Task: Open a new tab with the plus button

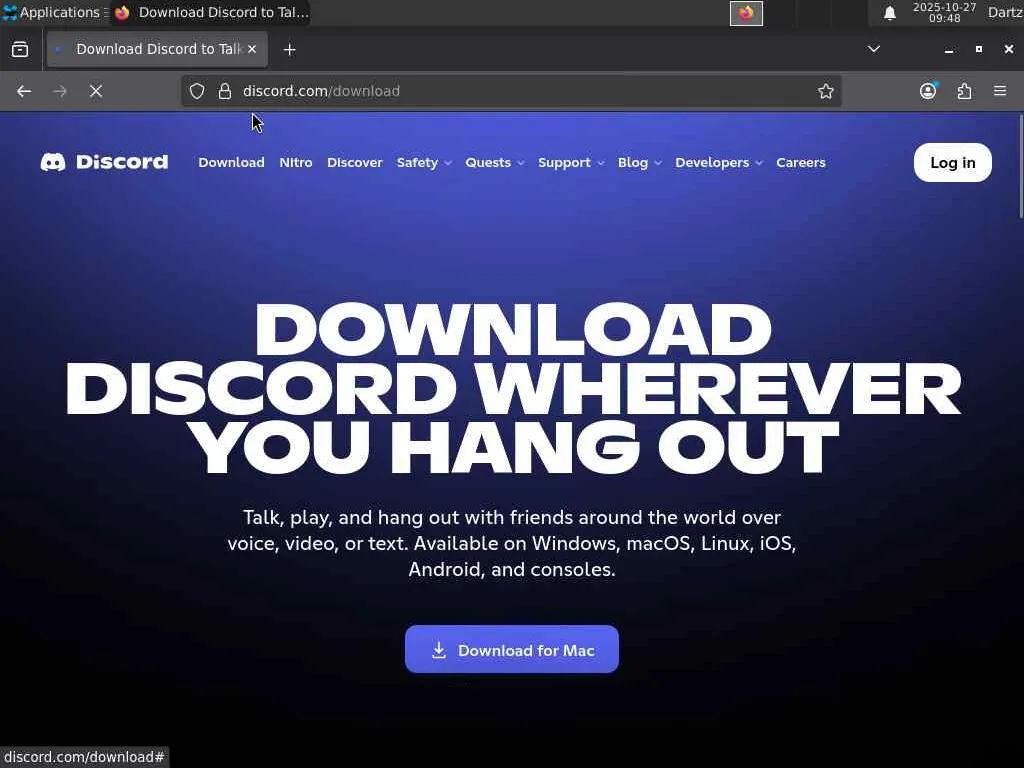Action: point(289,50)
